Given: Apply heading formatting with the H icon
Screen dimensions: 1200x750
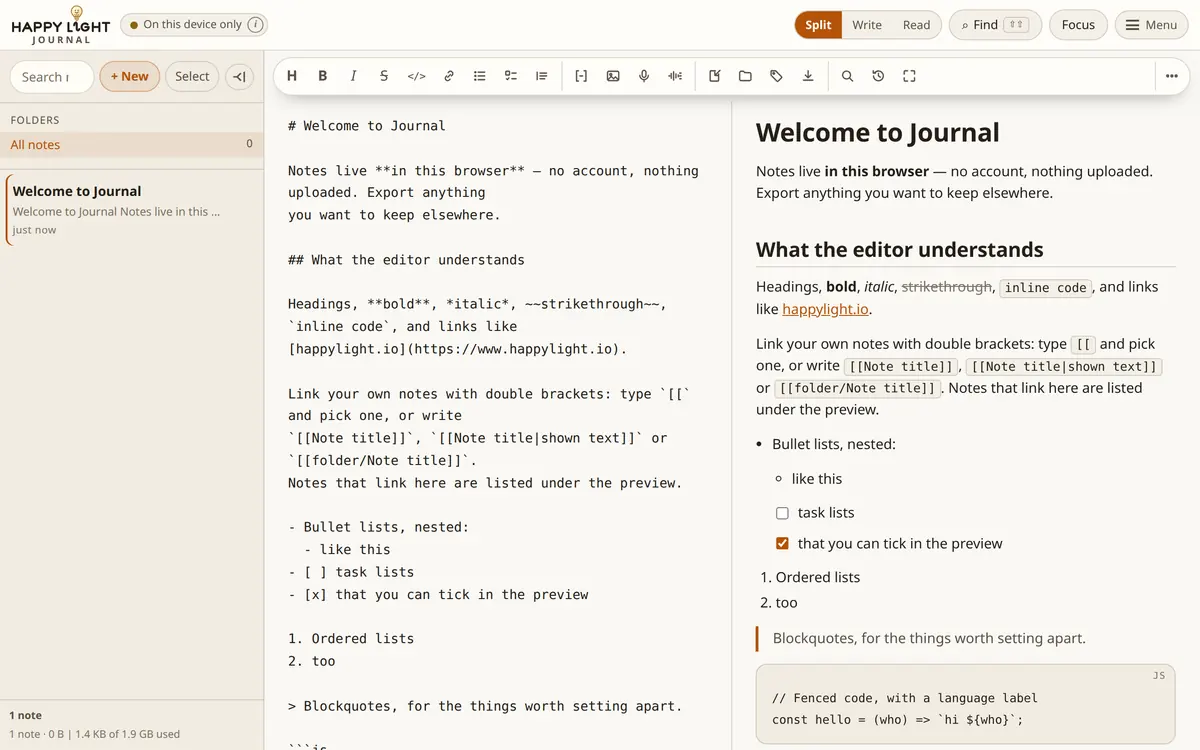Looking at the screenshot, I should click(x=292, y=76).
